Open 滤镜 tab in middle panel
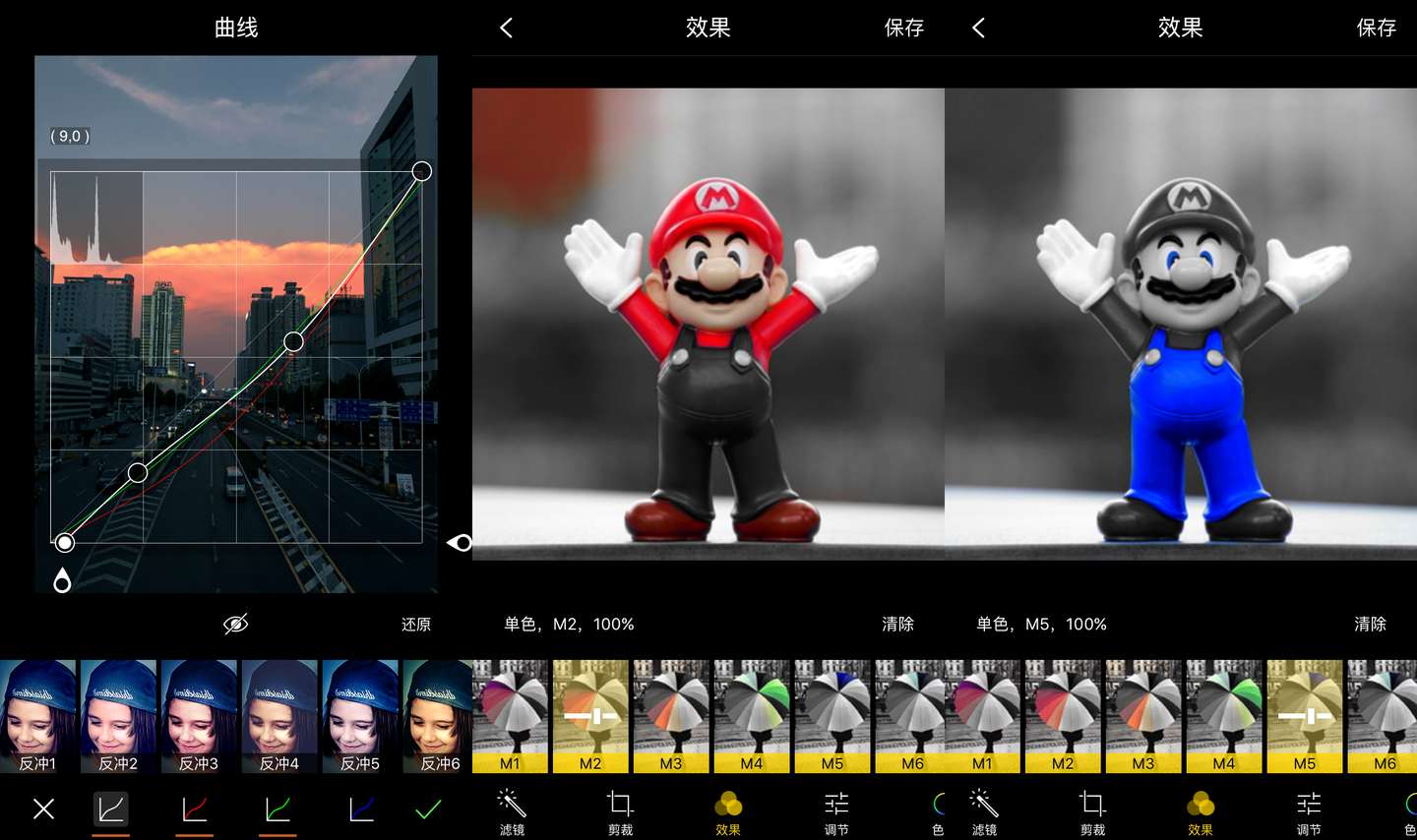 512,812
